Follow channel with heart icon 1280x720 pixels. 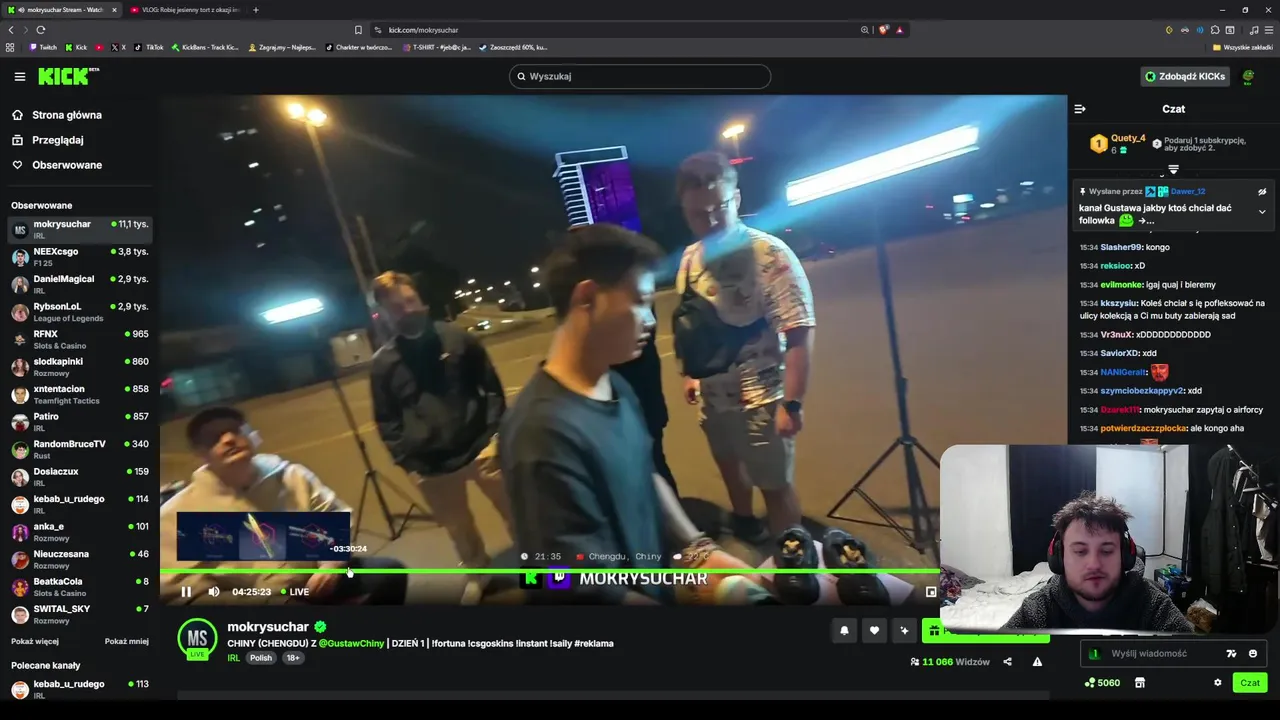pyautogui.click(x=874, y=631)
